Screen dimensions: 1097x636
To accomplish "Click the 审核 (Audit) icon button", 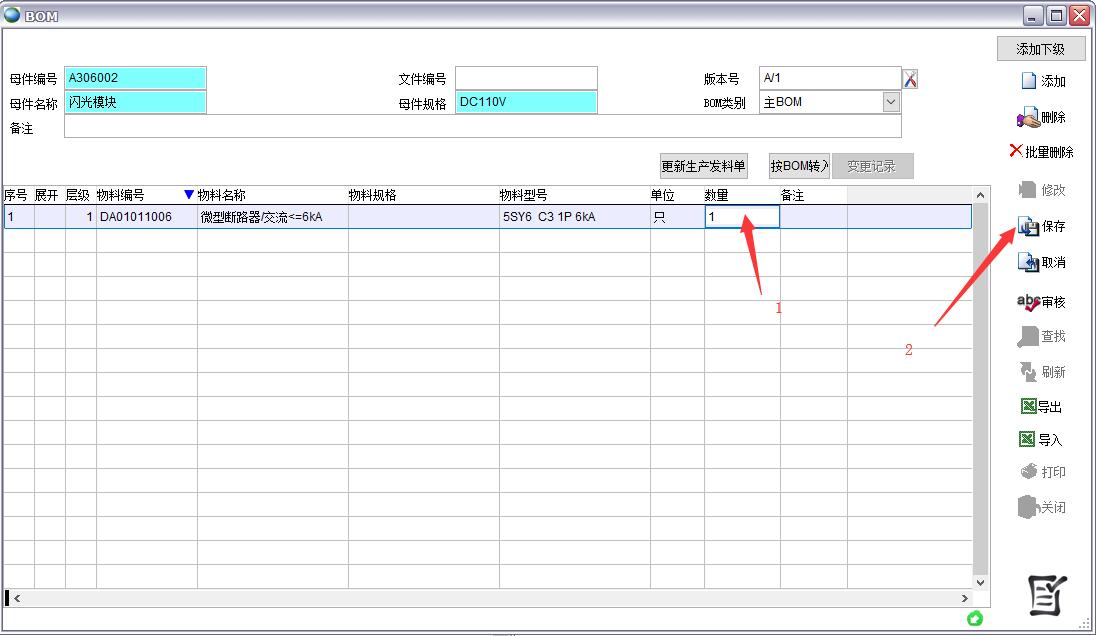I will tap(1041, 302).
